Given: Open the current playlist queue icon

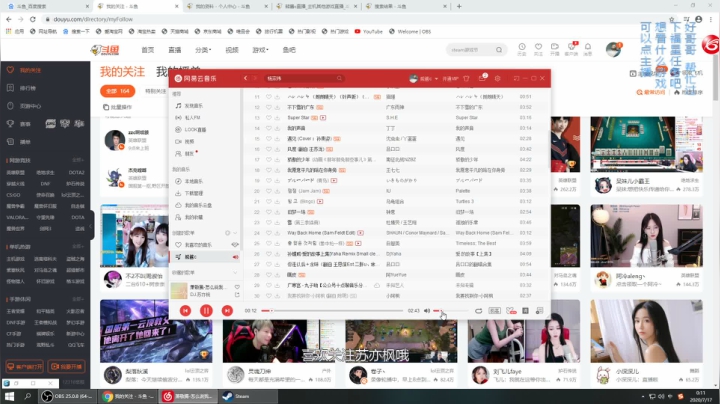Looking at the screenshot, I should coord(540,311).
